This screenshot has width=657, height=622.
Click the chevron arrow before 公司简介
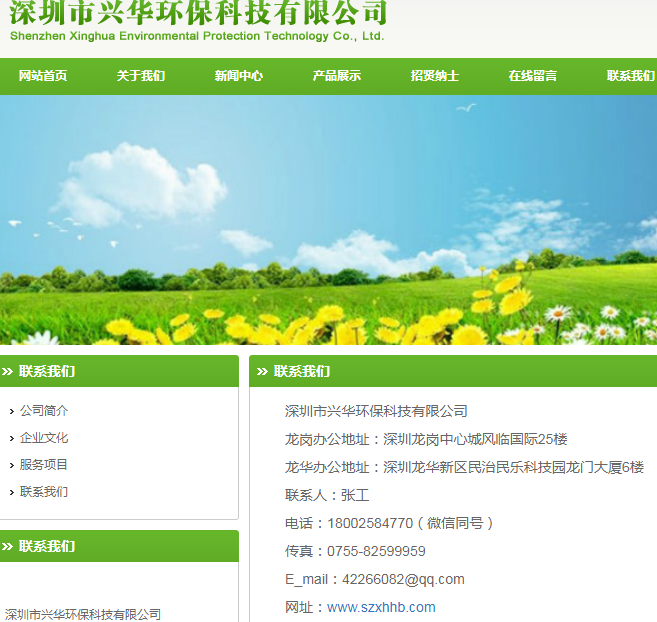11,411
